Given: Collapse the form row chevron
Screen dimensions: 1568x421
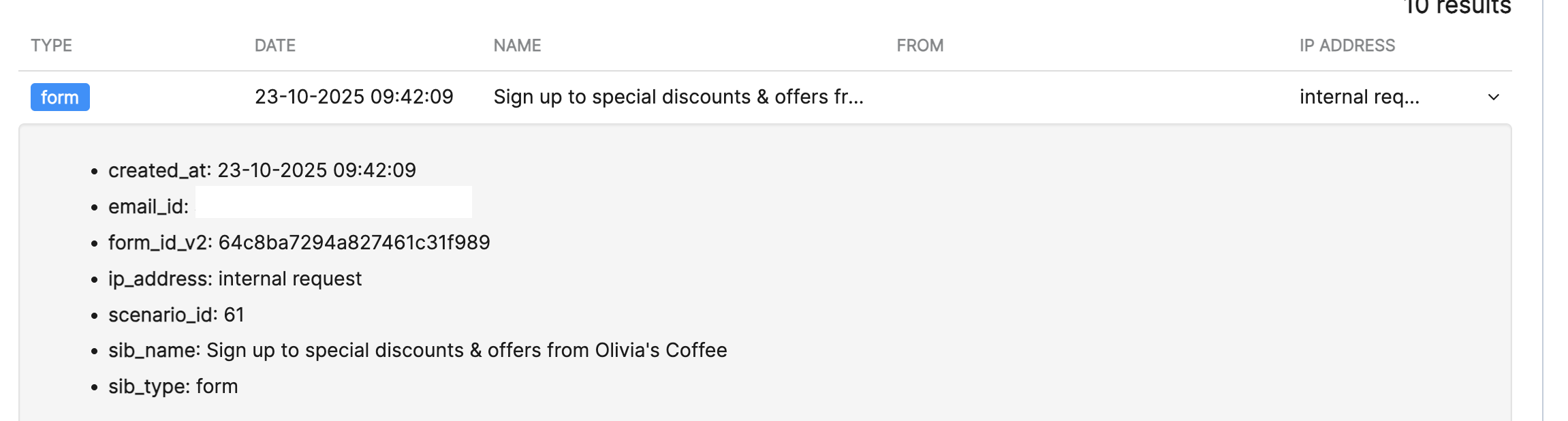Looking at the screenshot, I should (1493, 97).
